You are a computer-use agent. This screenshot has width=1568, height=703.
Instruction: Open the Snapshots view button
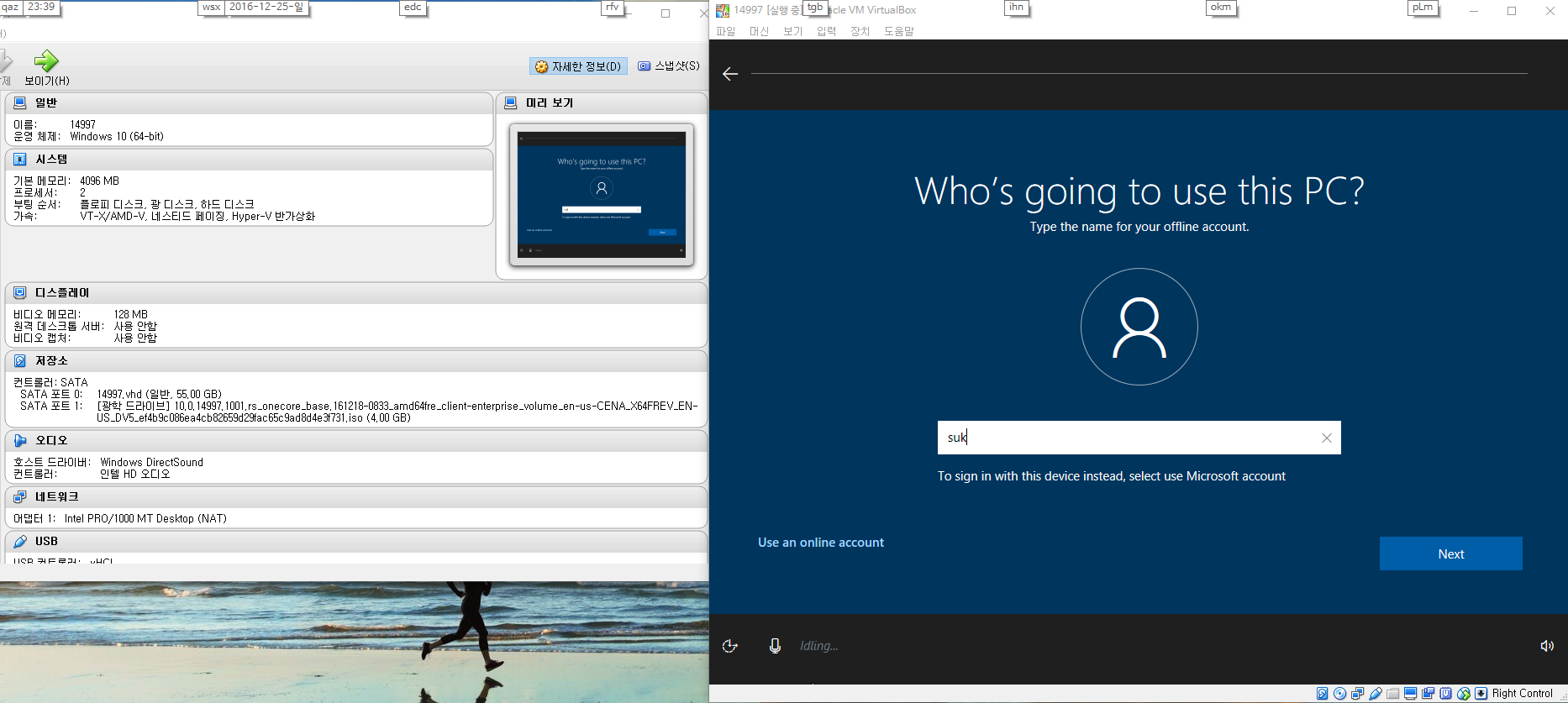pyautogui.click(x=669, y=66)
